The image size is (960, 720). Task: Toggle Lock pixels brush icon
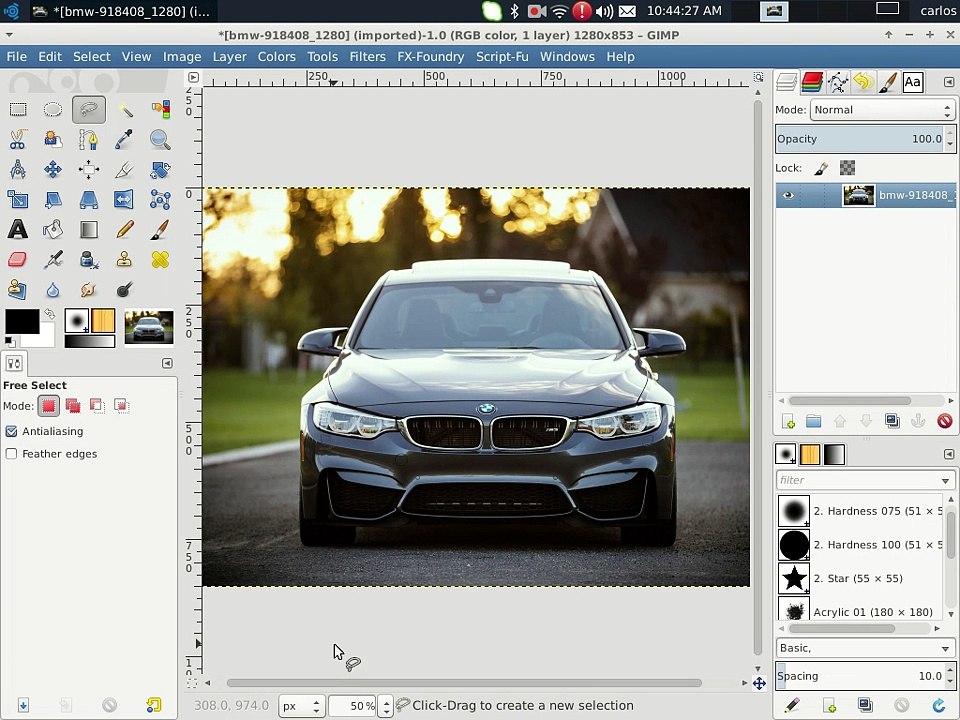coord(821,168)
